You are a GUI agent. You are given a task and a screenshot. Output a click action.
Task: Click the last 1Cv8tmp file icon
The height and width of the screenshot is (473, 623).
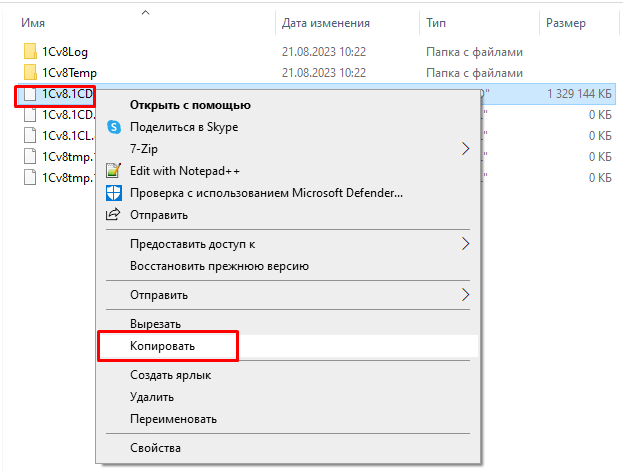29,178
